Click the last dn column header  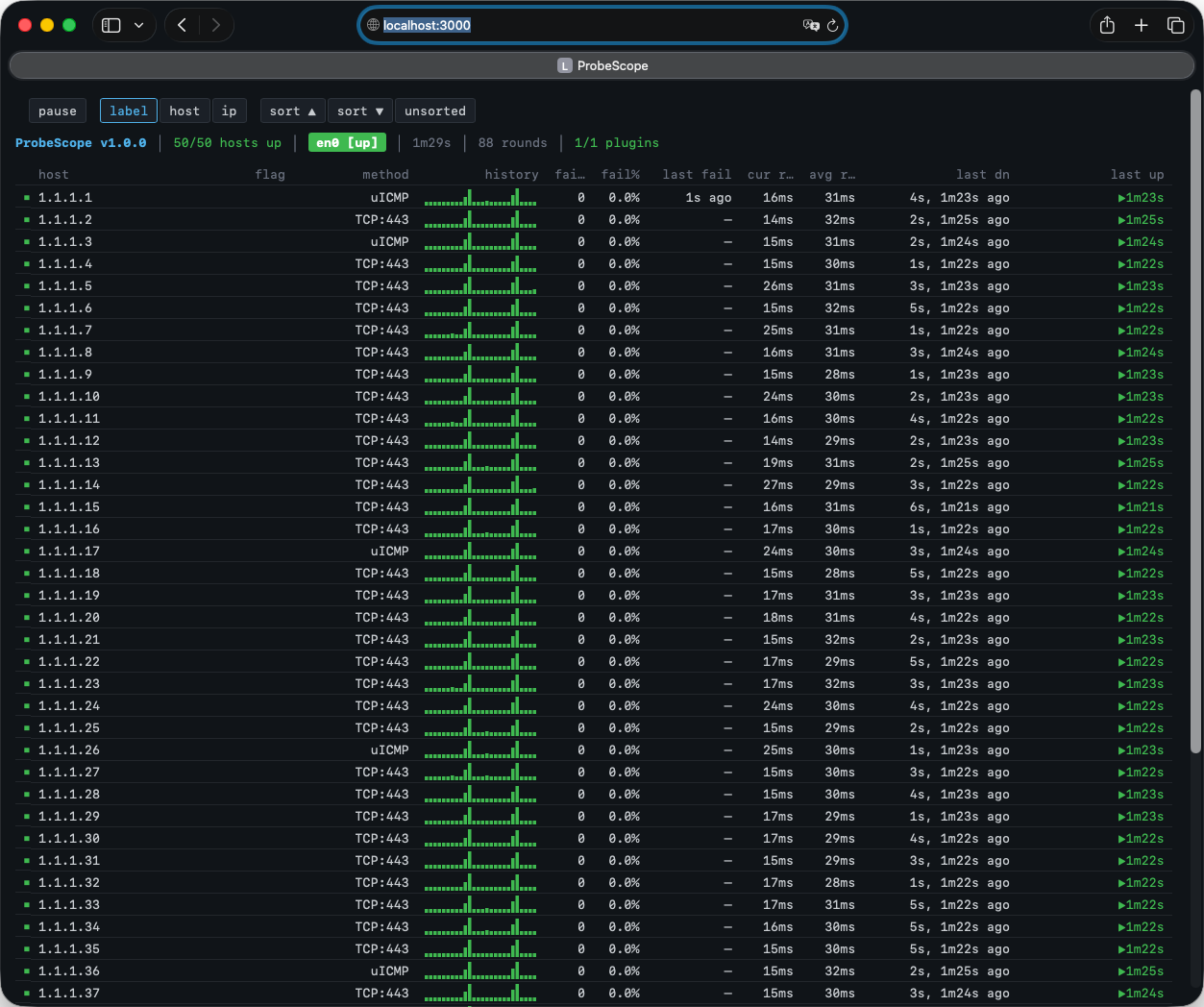pos(983,174)
